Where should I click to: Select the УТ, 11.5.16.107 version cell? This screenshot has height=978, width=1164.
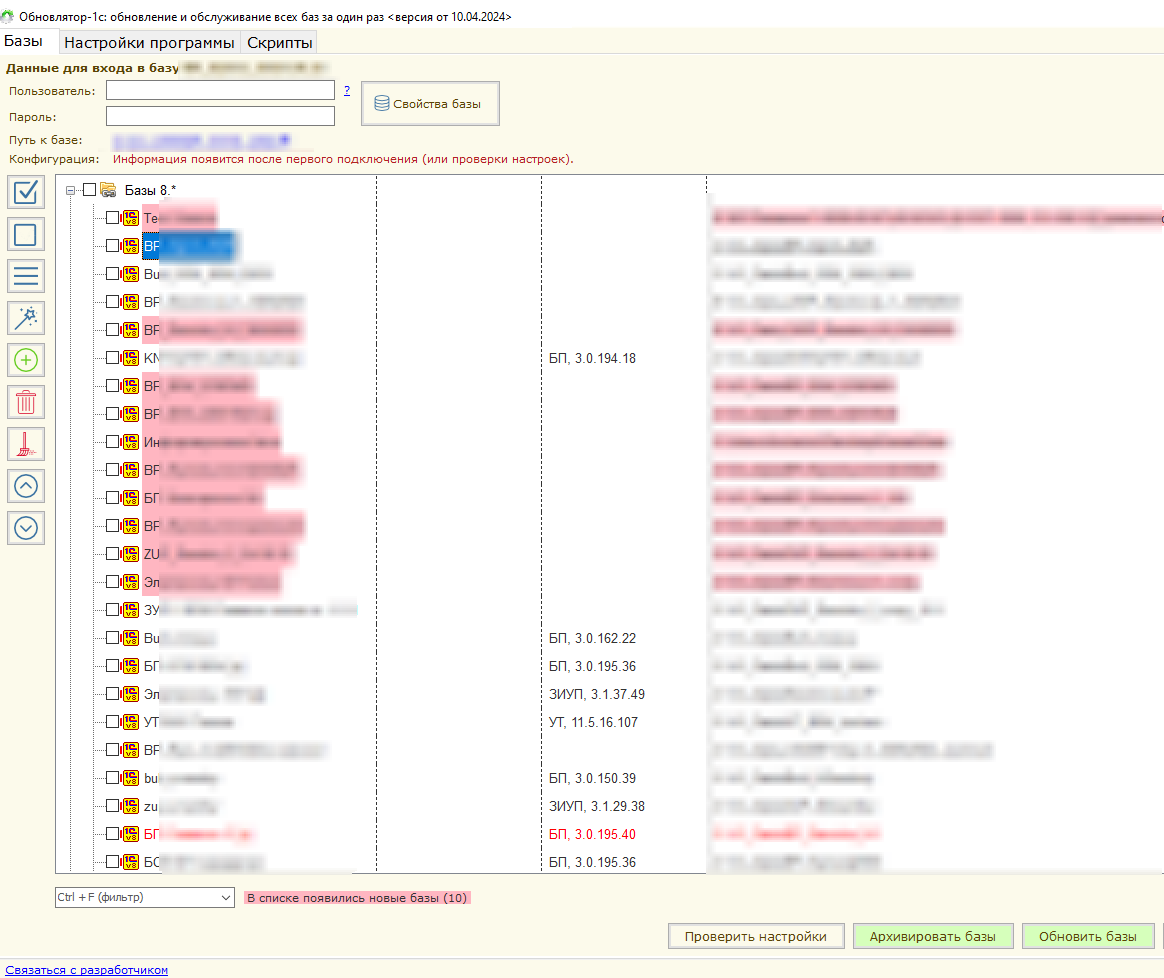593,723
